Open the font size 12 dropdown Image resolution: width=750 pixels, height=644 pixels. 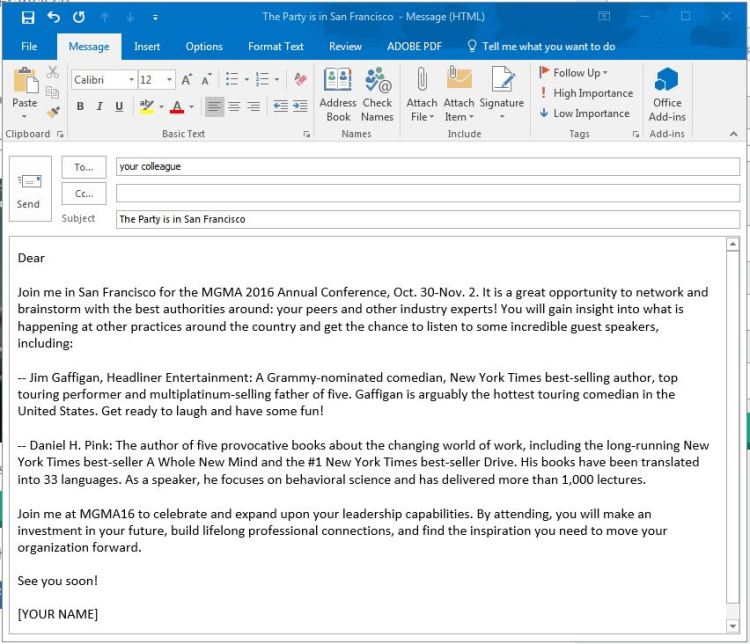pyautogui.click(x=169, y=79)
